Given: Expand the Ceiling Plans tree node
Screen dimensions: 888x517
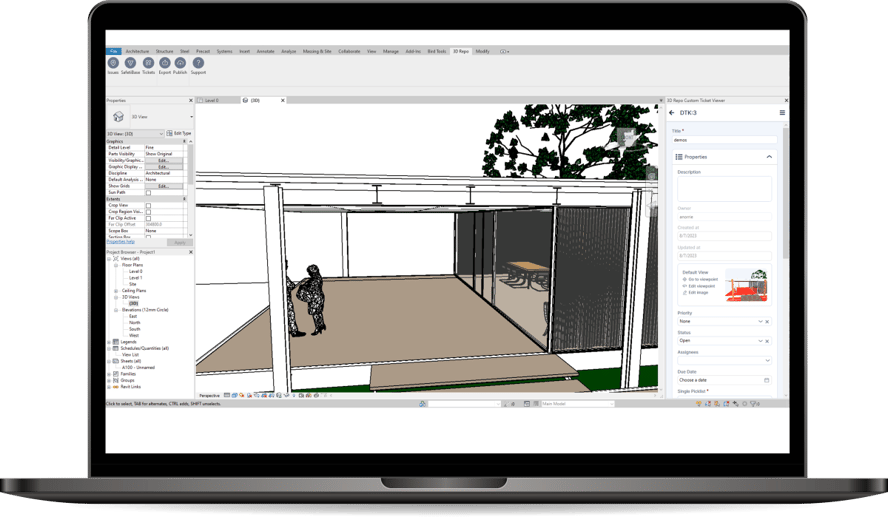Looking at the screenshot, I should click(116, 290).
